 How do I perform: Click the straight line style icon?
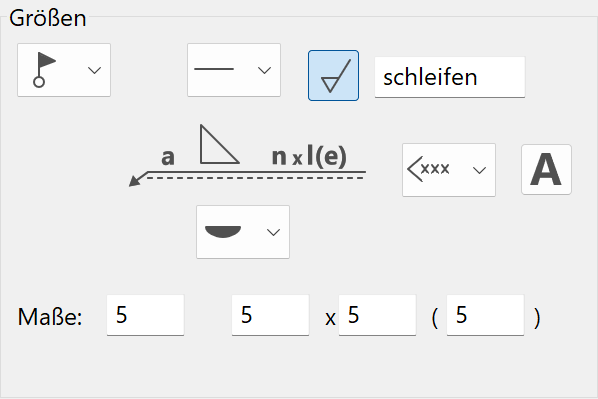coord(214,69)
